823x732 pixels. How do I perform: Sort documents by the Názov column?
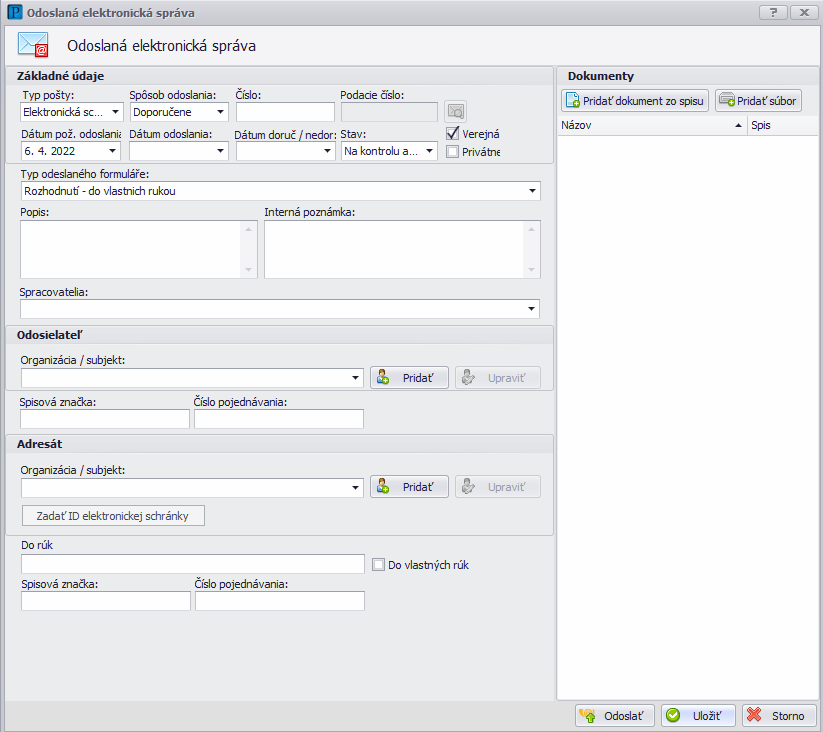tap(651, 126)
